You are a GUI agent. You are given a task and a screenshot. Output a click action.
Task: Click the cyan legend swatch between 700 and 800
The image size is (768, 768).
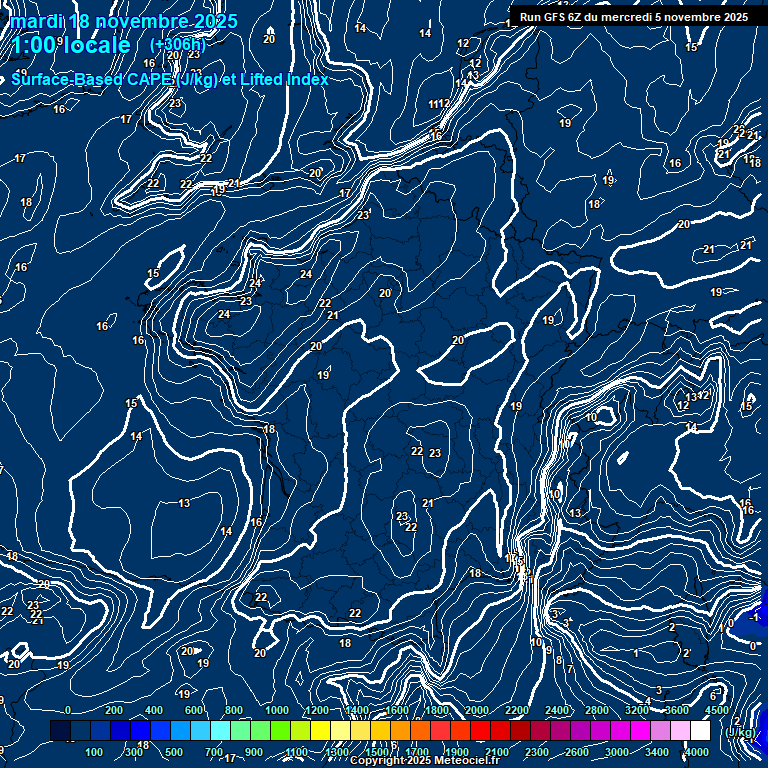click(x=220, y=730)
